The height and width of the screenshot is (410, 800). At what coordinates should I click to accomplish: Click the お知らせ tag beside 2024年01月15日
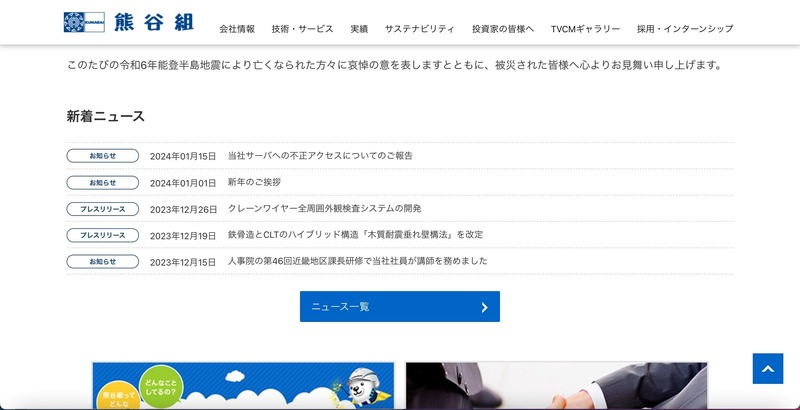point(102,156)
